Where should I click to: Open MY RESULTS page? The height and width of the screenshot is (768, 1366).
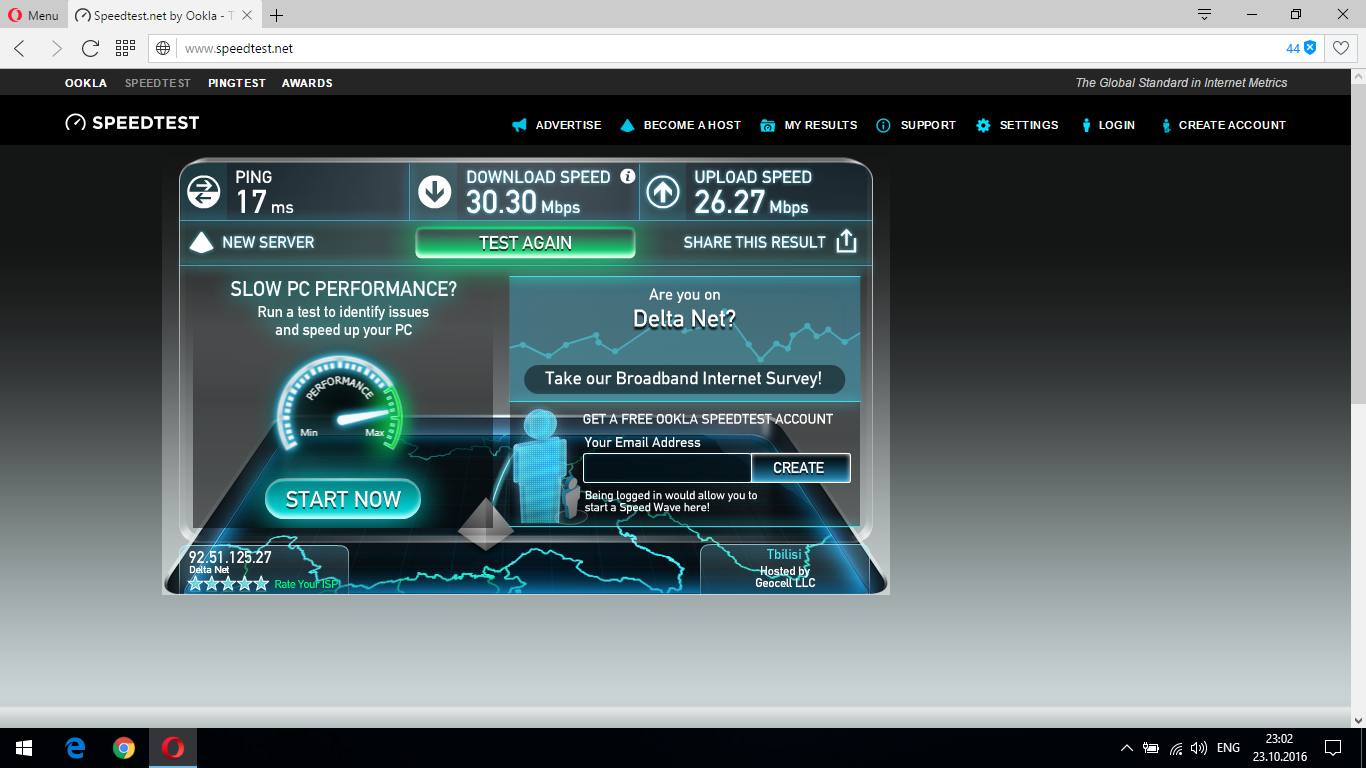[x=809, y=125]
